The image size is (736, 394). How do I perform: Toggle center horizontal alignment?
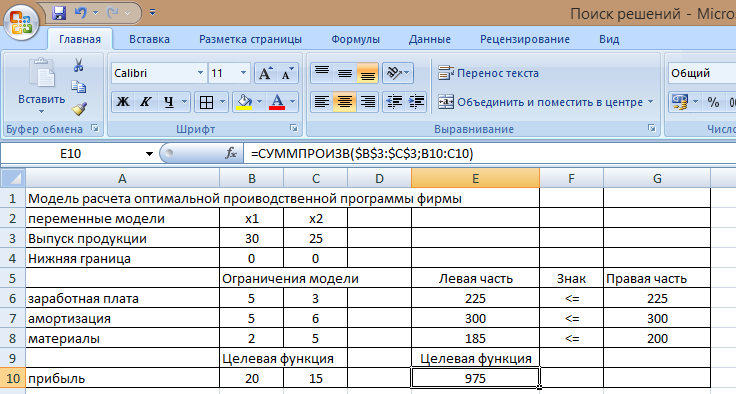pyautogui.click(x=345, y=102)
